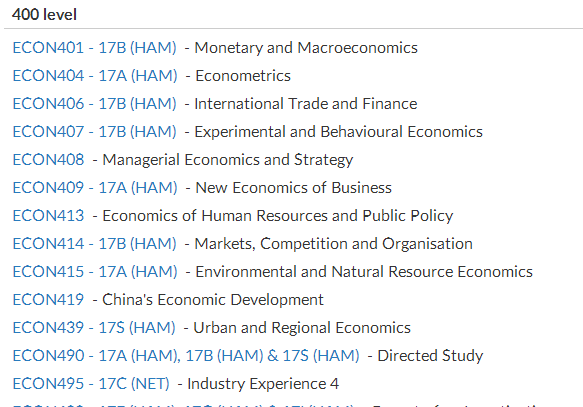Viewport: 583px width, 407px height.
Task: Click the ECON419 paper code link
Action: (48, 300)
